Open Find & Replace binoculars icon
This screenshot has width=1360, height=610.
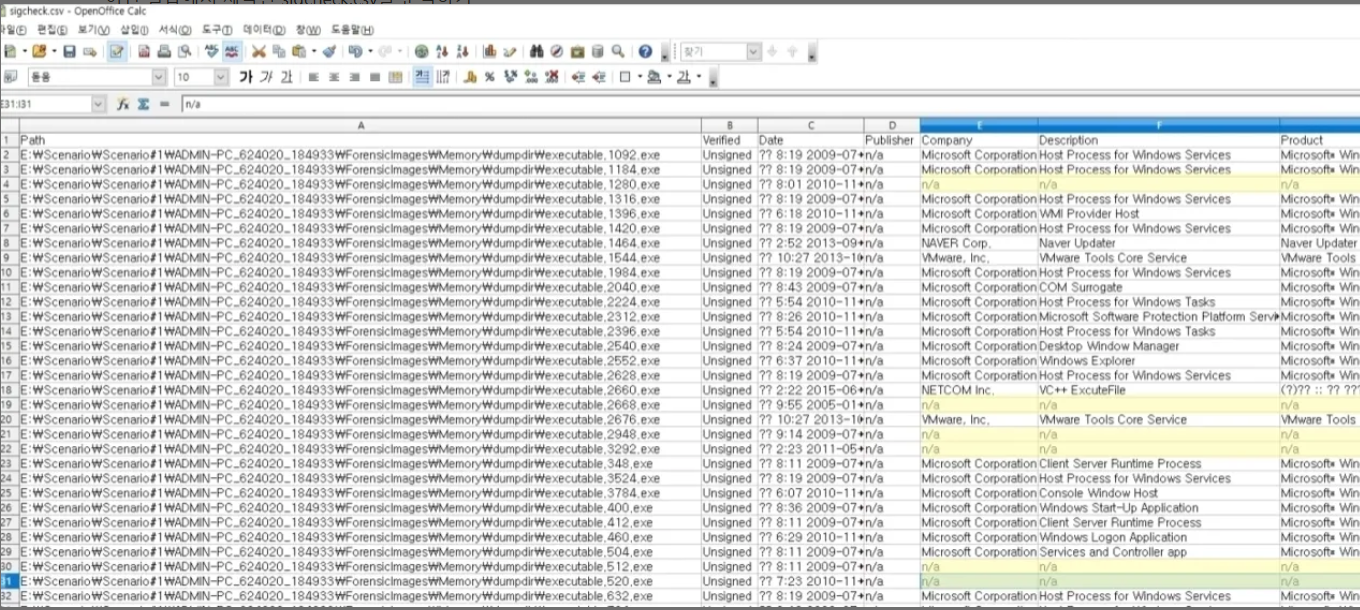click(537, 51)
